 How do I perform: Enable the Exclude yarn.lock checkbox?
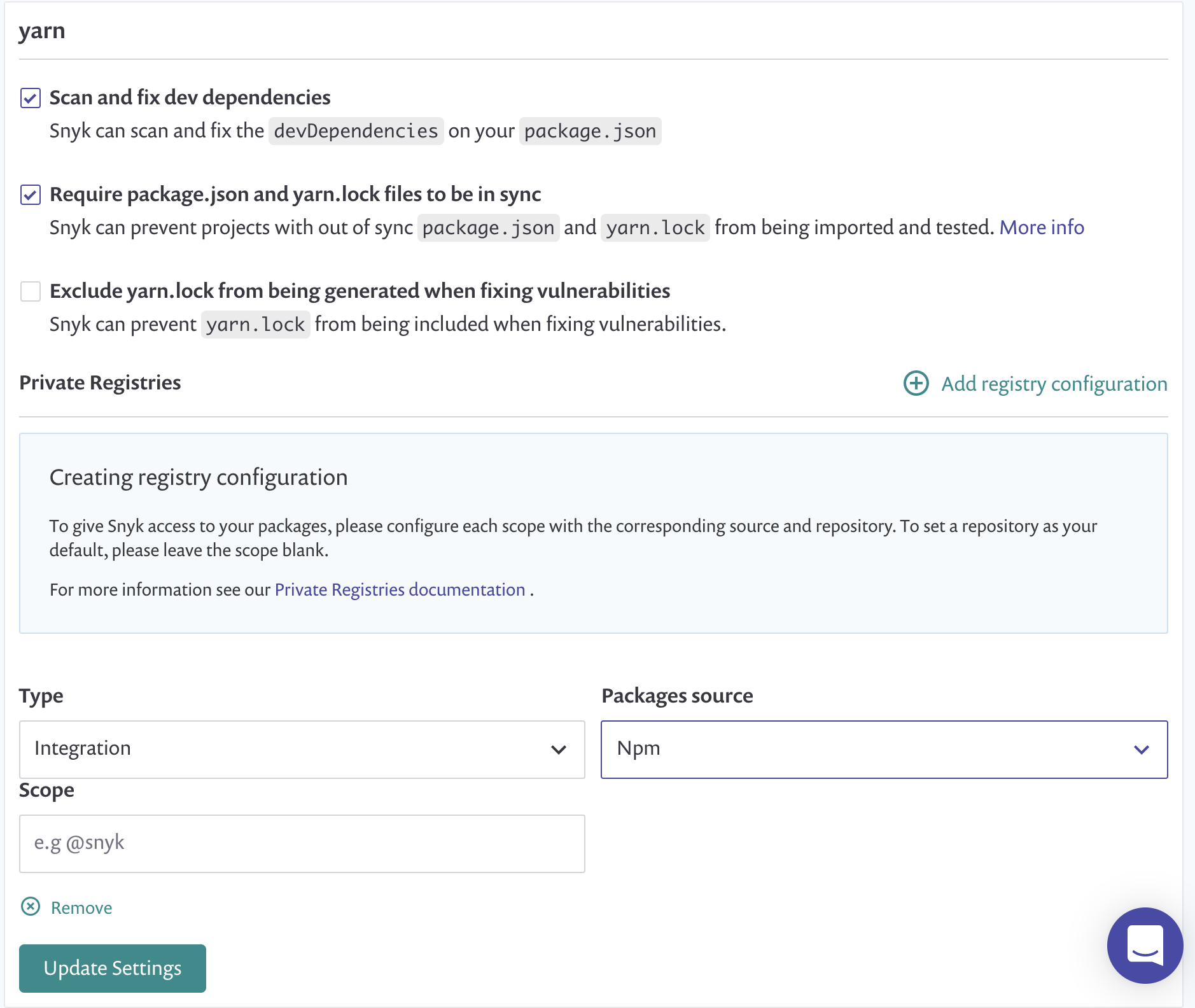[31, 291]
